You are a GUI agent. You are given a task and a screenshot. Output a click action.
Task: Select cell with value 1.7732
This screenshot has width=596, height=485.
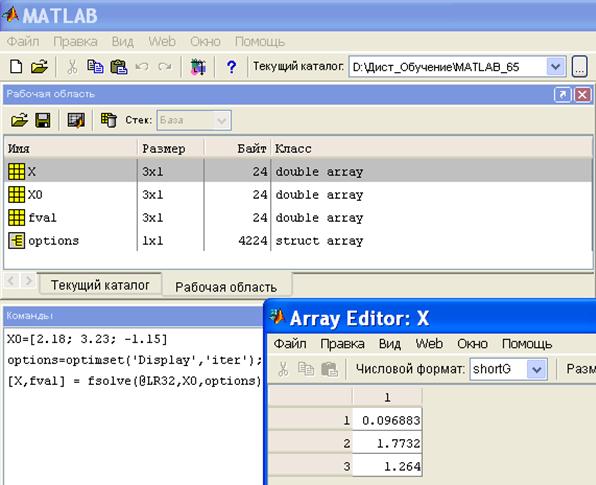(x=387, y=443)
